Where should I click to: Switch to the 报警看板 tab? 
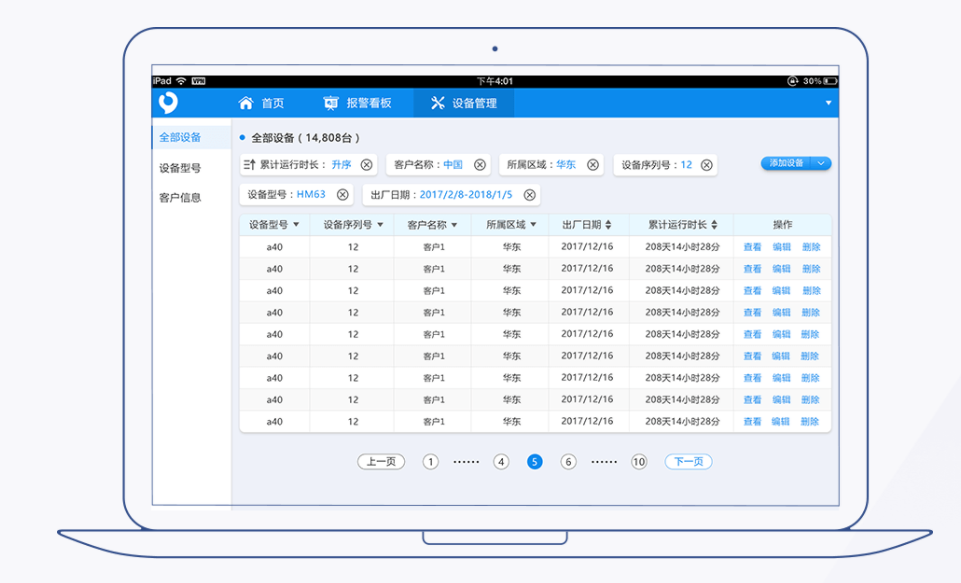(x=357, y=103)
